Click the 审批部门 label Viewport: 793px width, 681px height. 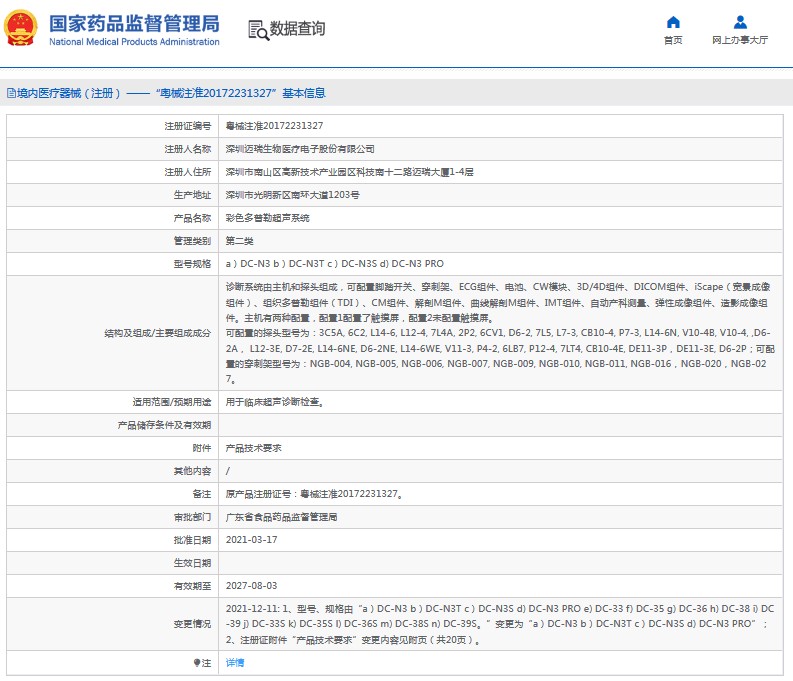pos(192,517)
